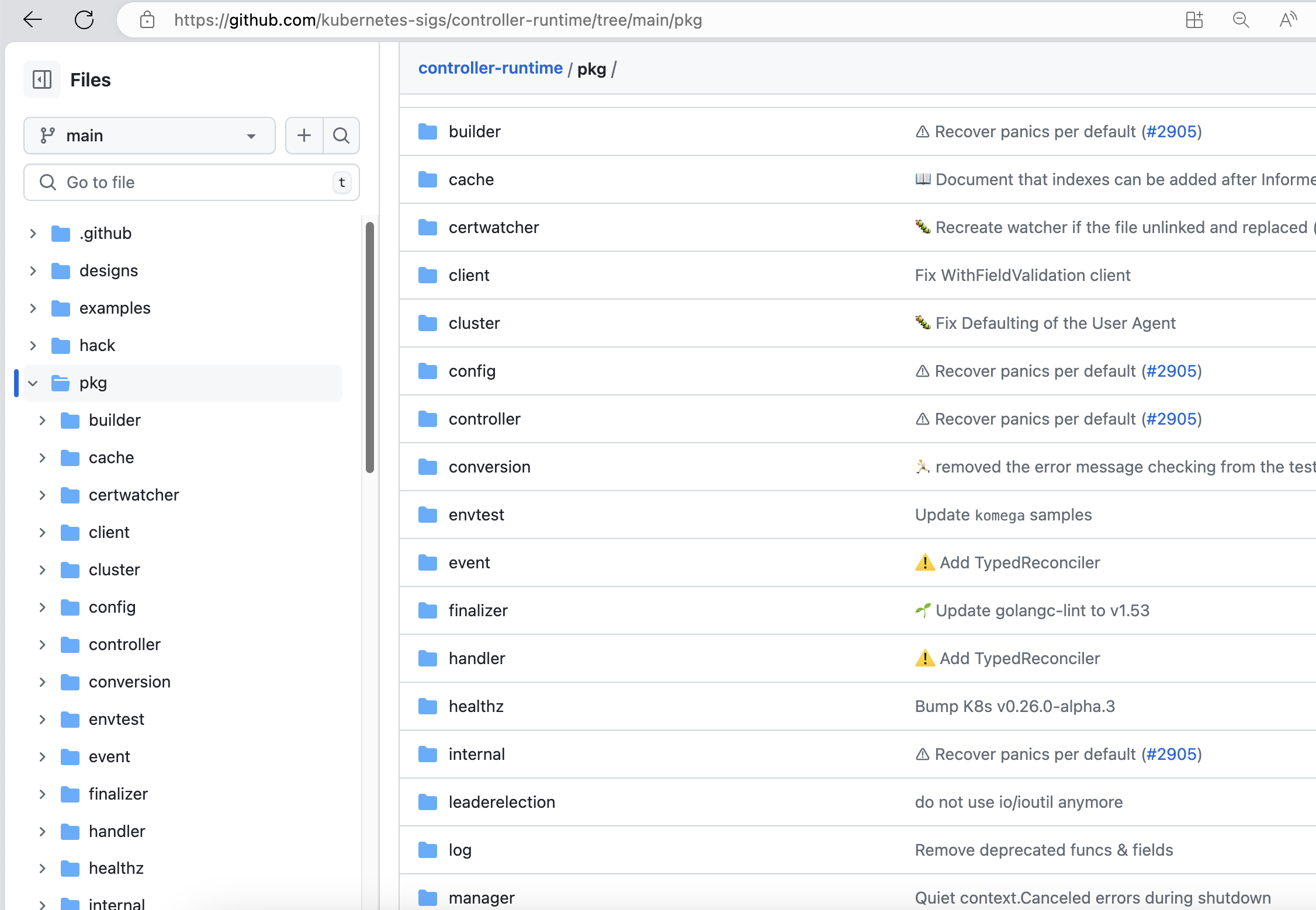The width and height of the screenshot is (1316, 910).
Task: Click the site lock icon in address bar
Action: (147, 20)
